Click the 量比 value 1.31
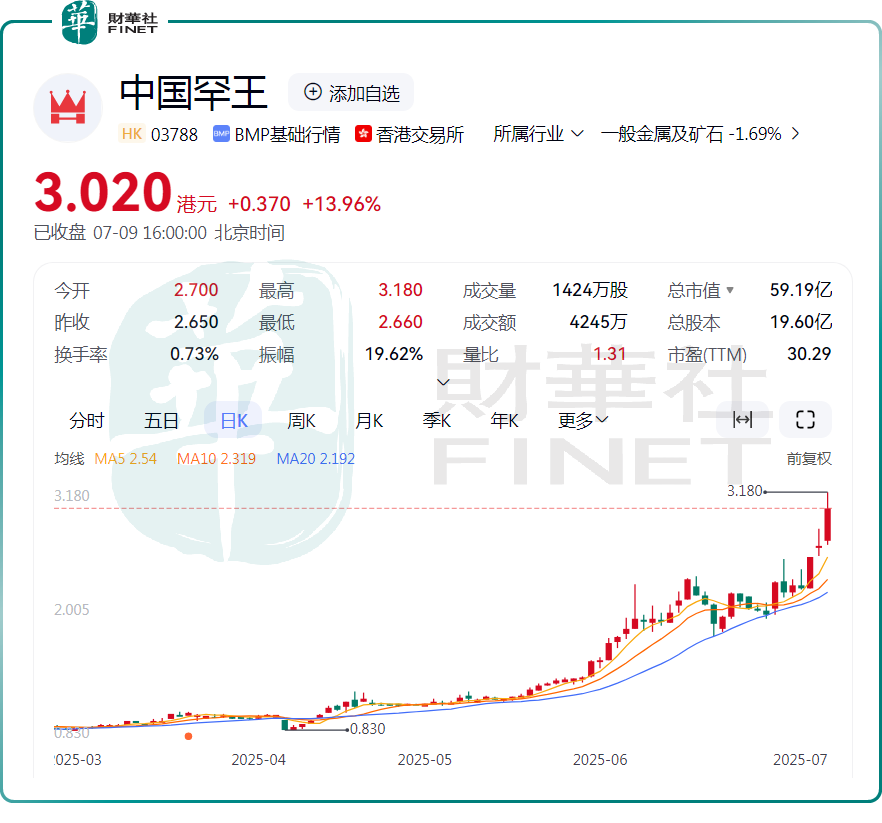This screenshot has height=823, width=882. point(610,354)
